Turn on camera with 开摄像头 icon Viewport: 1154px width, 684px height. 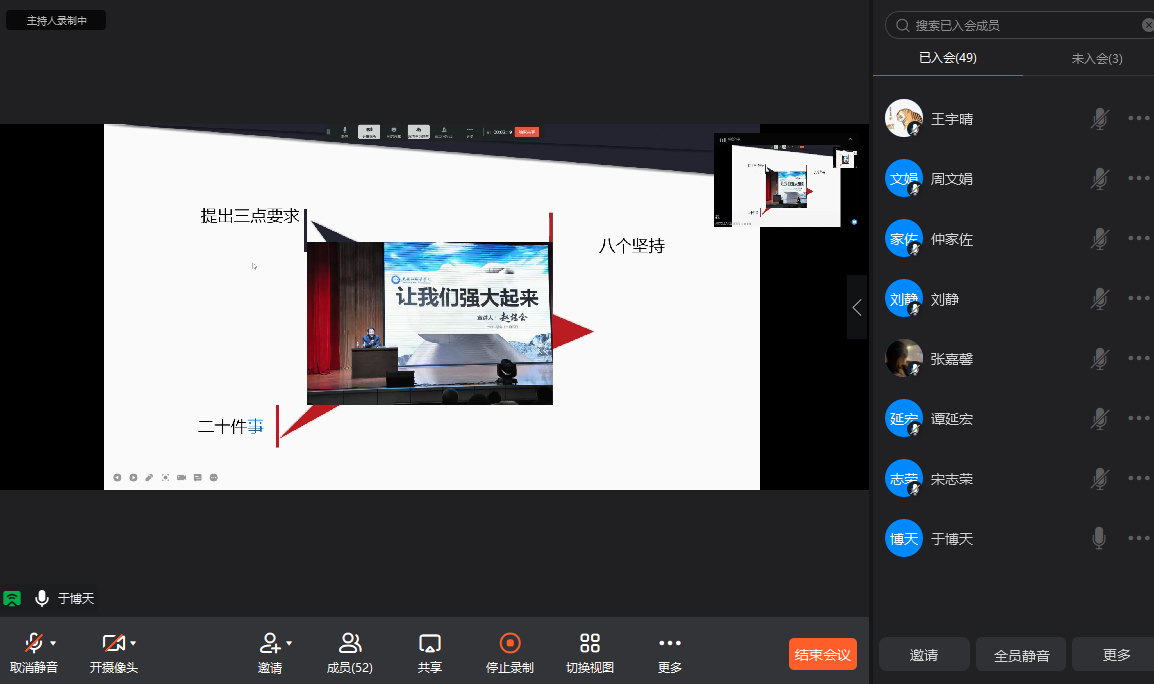click(113, 643)
